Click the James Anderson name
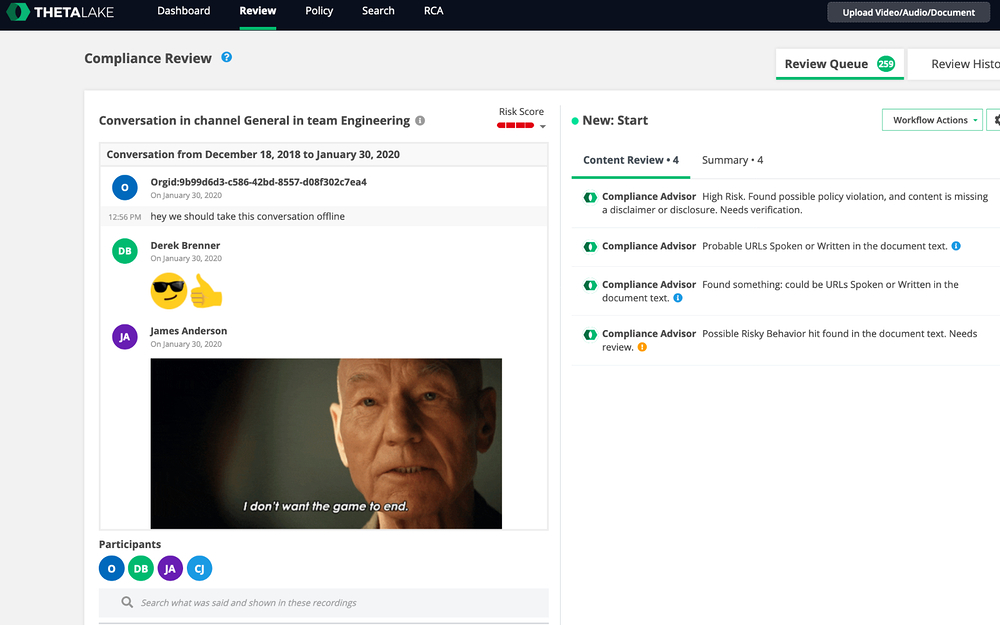1000x625 pixels. pos(189,331)
